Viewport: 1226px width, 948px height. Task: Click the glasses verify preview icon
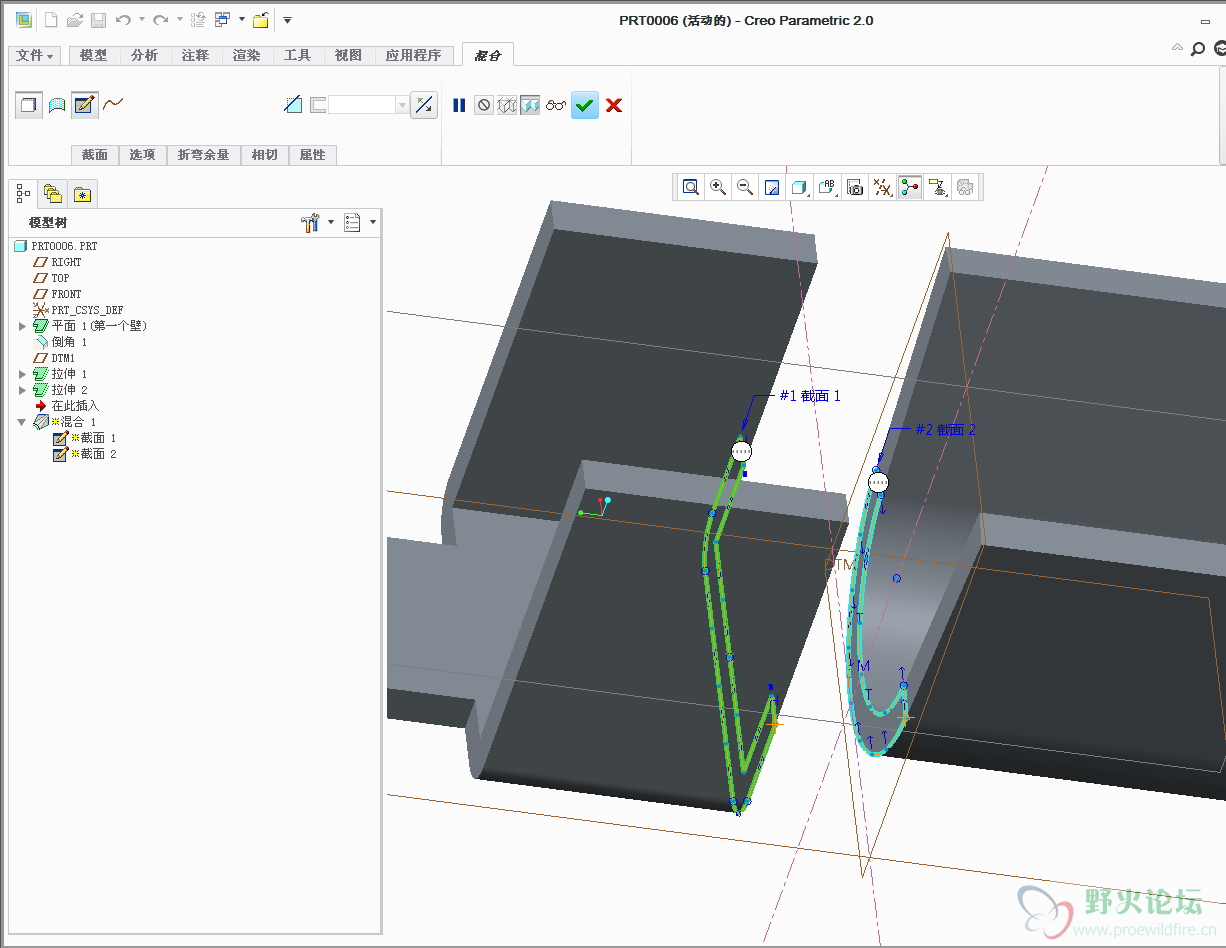[556, 105]
